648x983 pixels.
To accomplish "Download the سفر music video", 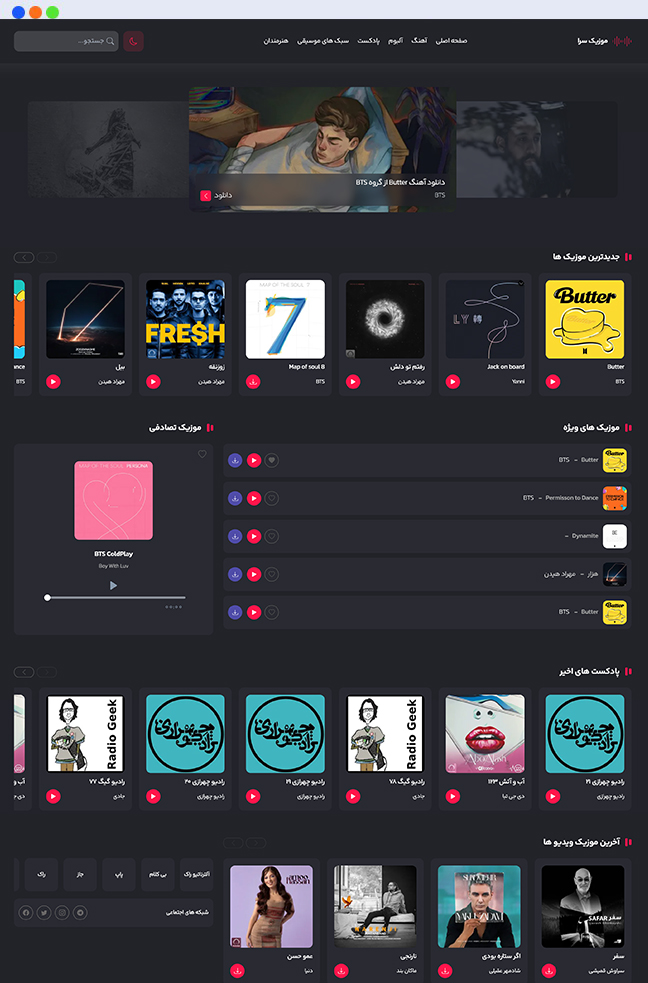I will click(548, 969).
